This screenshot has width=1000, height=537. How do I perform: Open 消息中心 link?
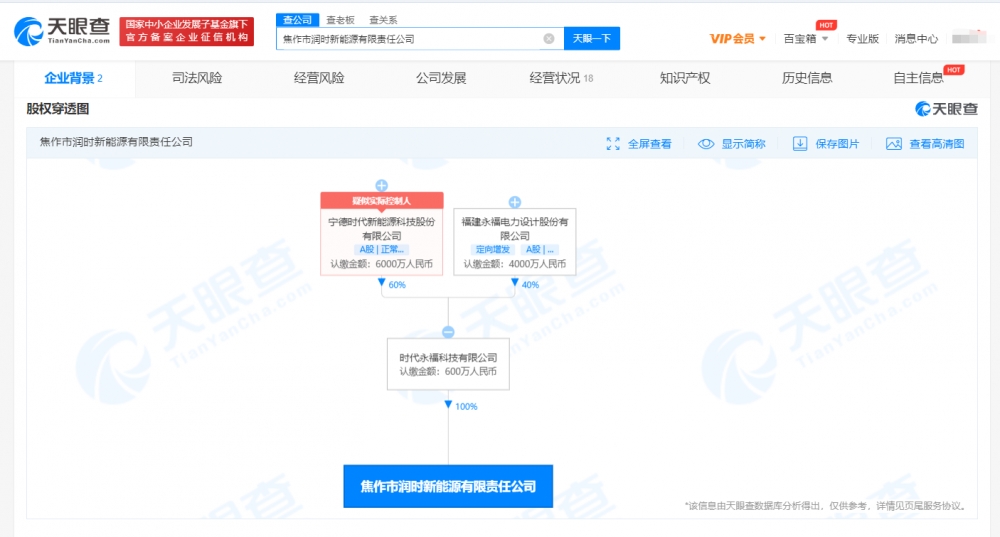click(x=916, y=39)
